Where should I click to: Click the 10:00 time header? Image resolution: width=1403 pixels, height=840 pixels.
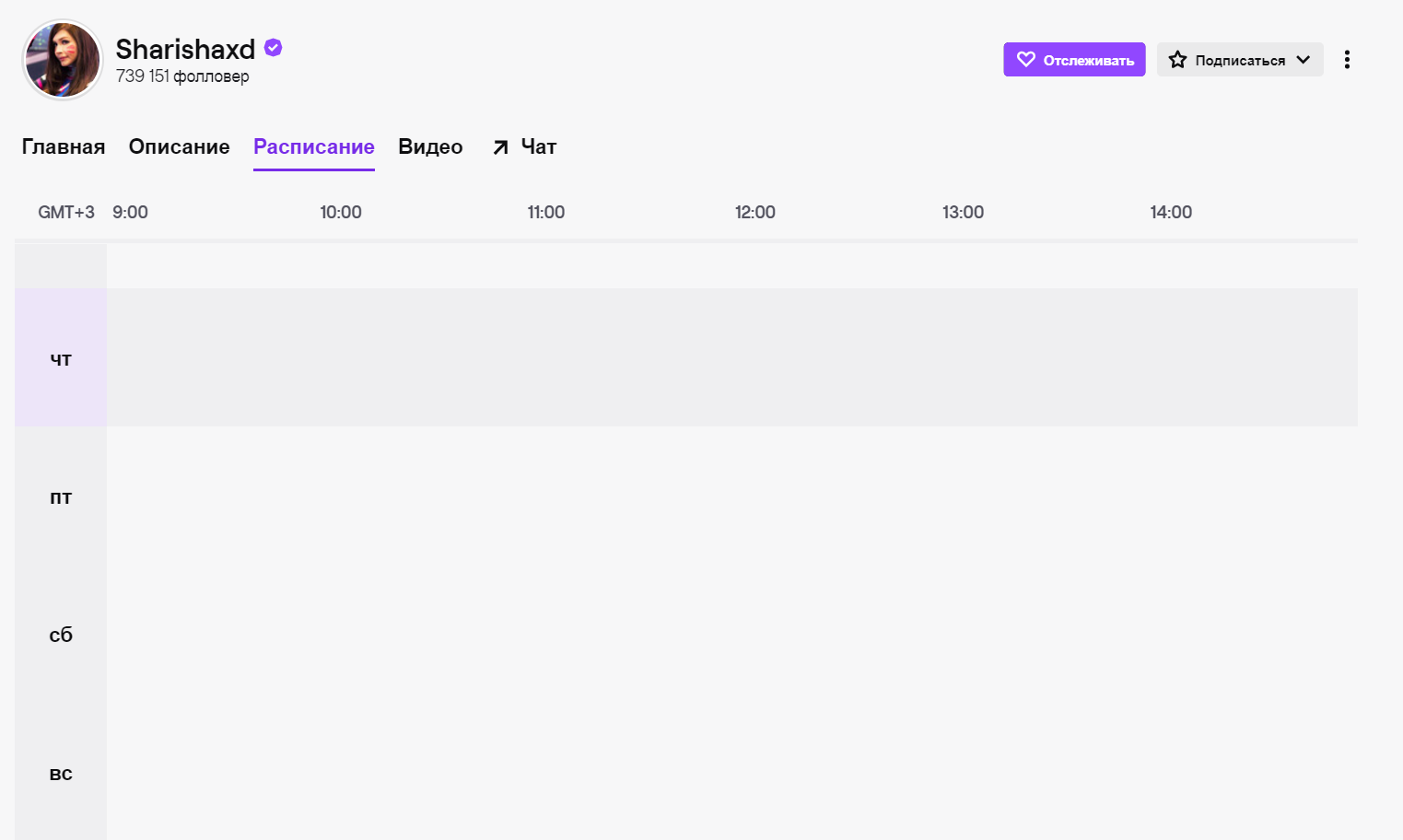point(341,213)
